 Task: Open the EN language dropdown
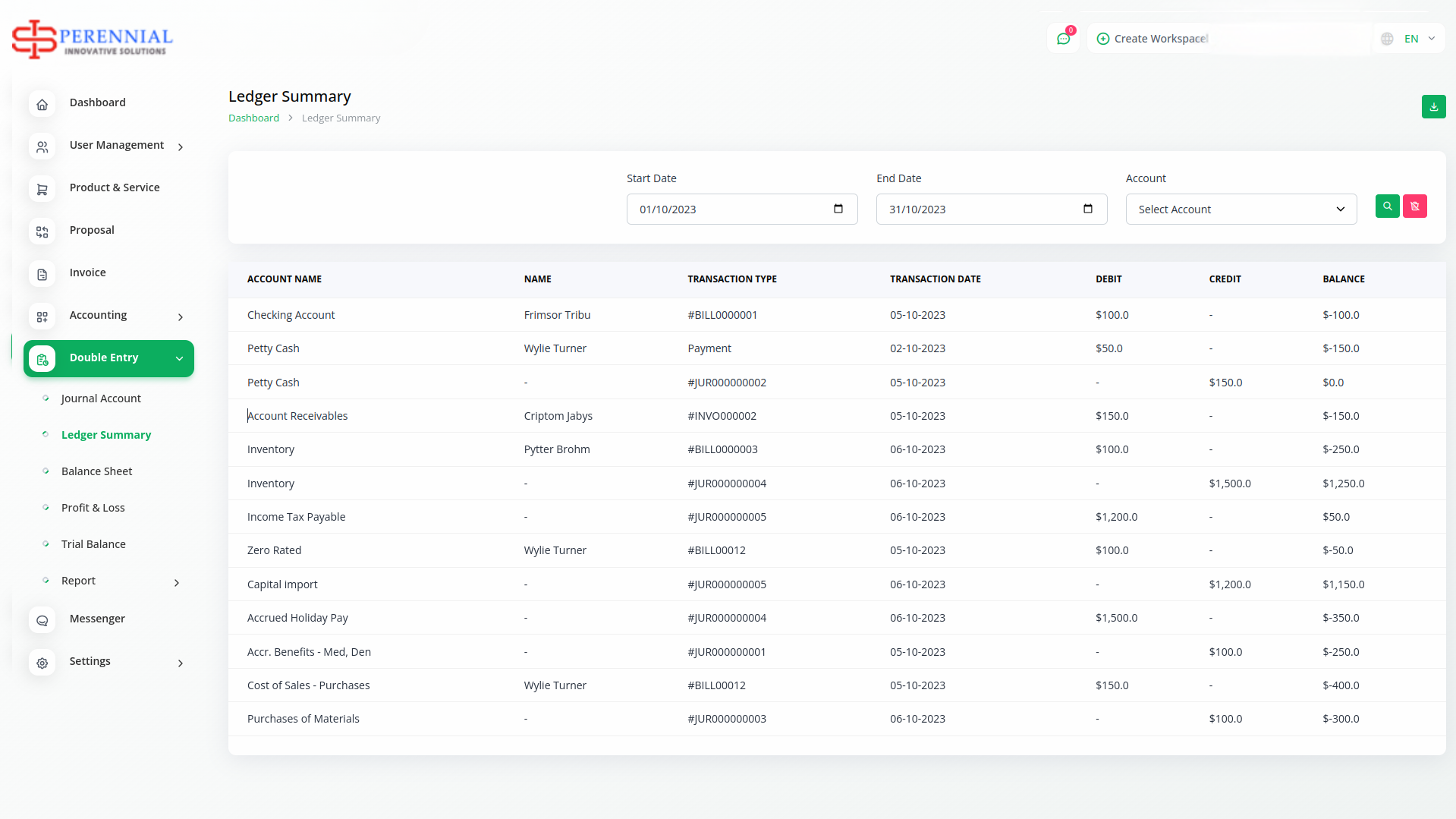tap(1410, 39)
